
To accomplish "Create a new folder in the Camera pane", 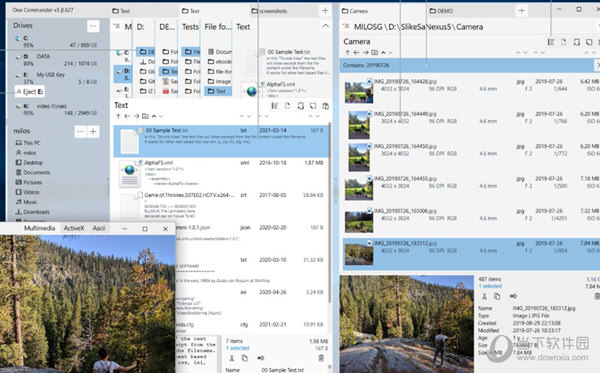I will point(375,52).
